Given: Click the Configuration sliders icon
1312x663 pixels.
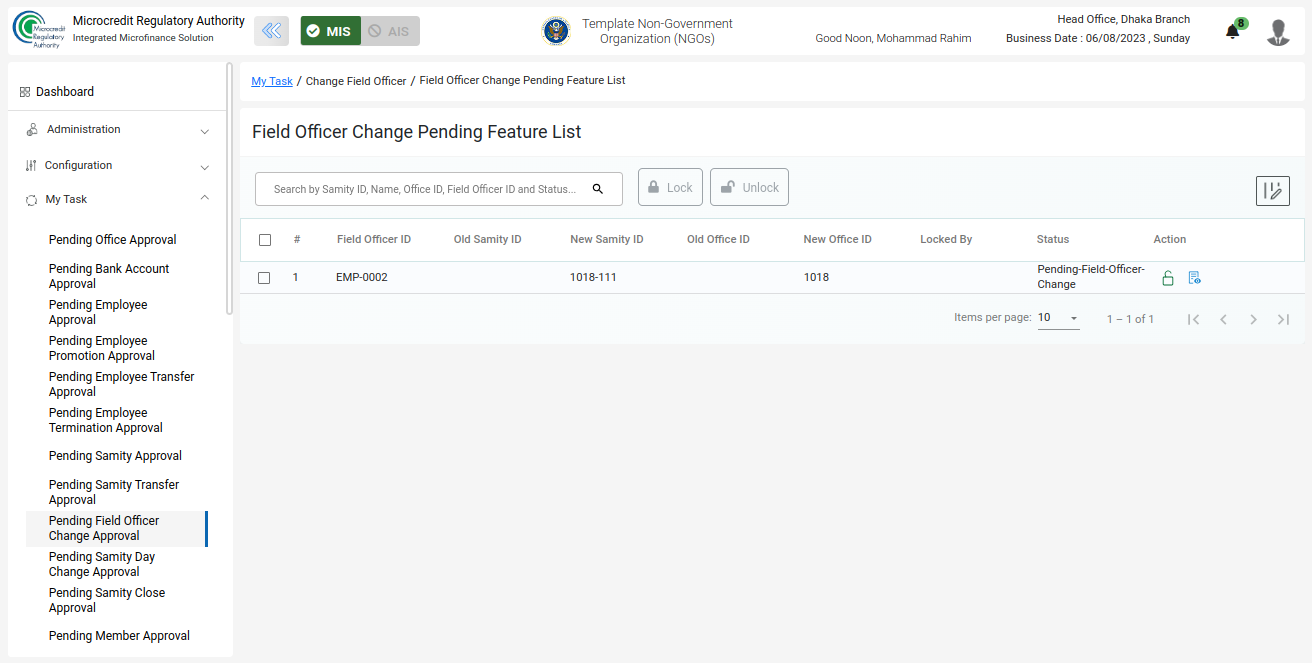Looking at the screenshot, I should [x=31, y=166].
